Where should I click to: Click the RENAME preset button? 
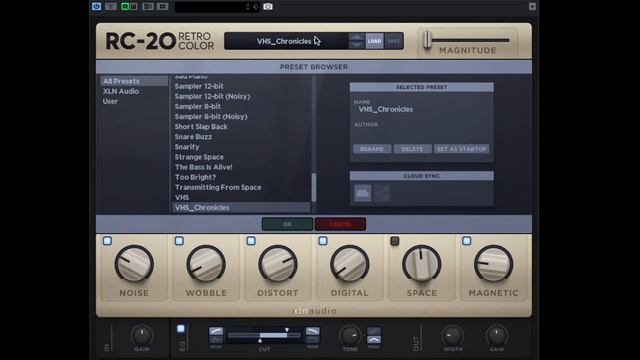click(372, 149)
